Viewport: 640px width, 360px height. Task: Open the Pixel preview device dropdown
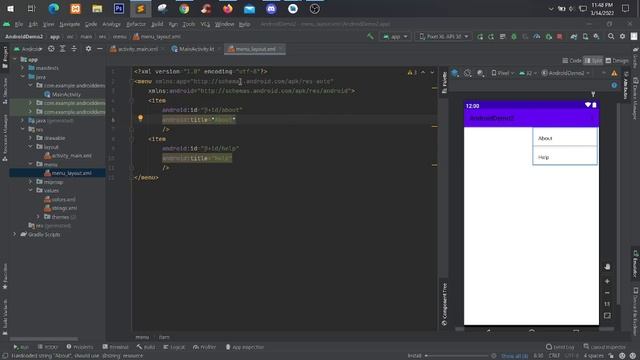(x=502, y=73)
